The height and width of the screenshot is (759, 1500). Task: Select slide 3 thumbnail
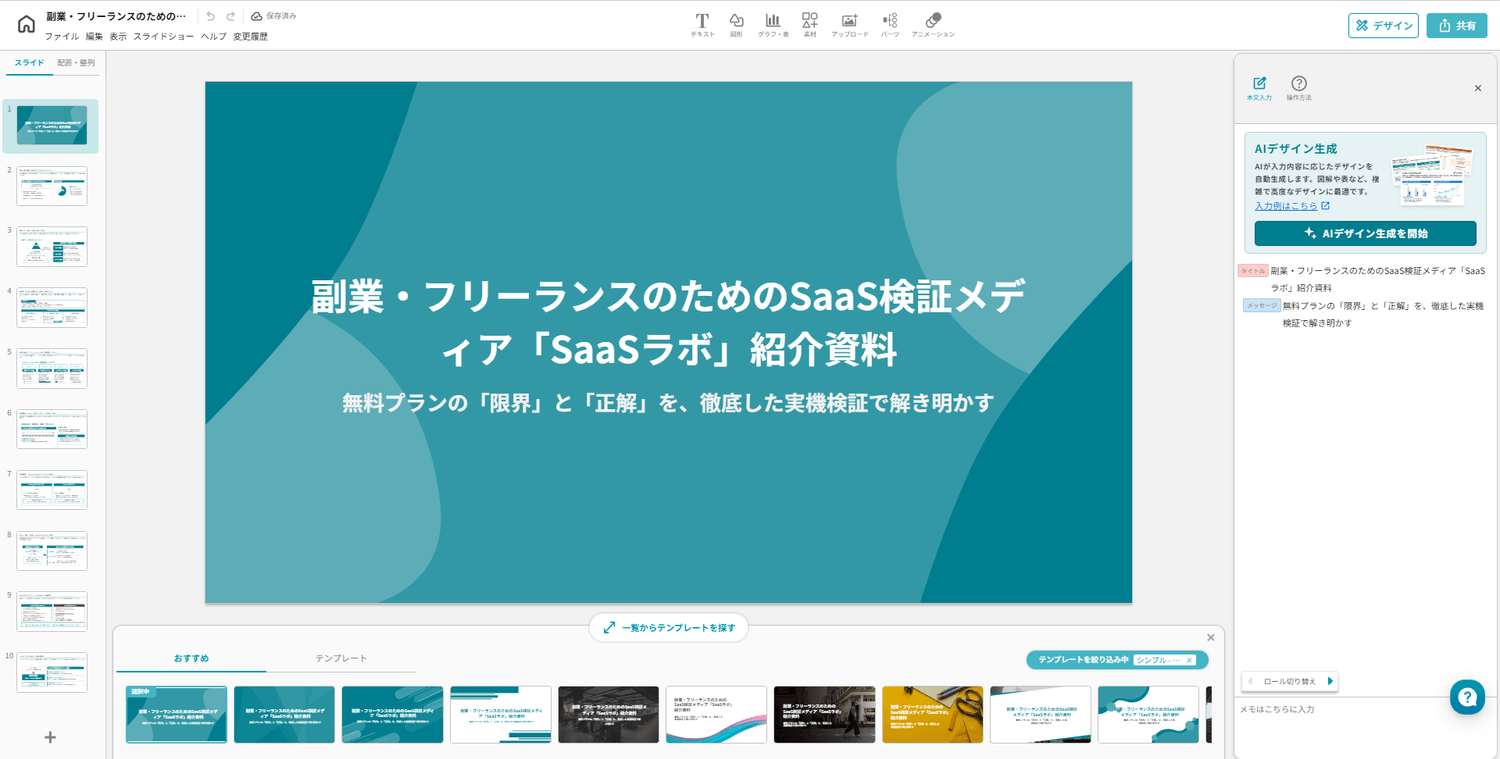pyautogui.click(x=52, y=247)
